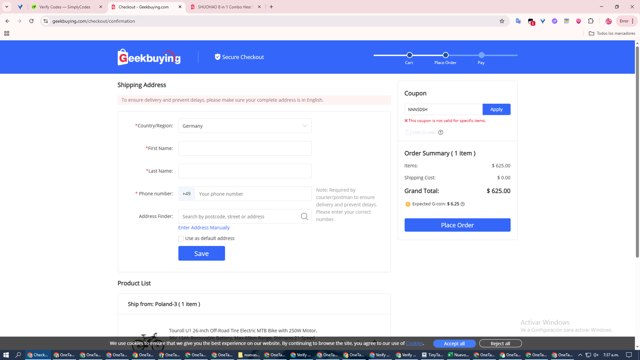
Task: Open the Country/Region dropdown showing Germany
Action: click(244, 126)
